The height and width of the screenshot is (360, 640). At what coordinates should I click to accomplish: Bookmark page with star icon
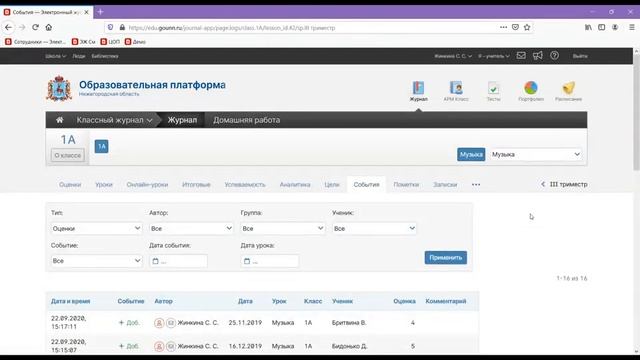(x=527, y=27)
